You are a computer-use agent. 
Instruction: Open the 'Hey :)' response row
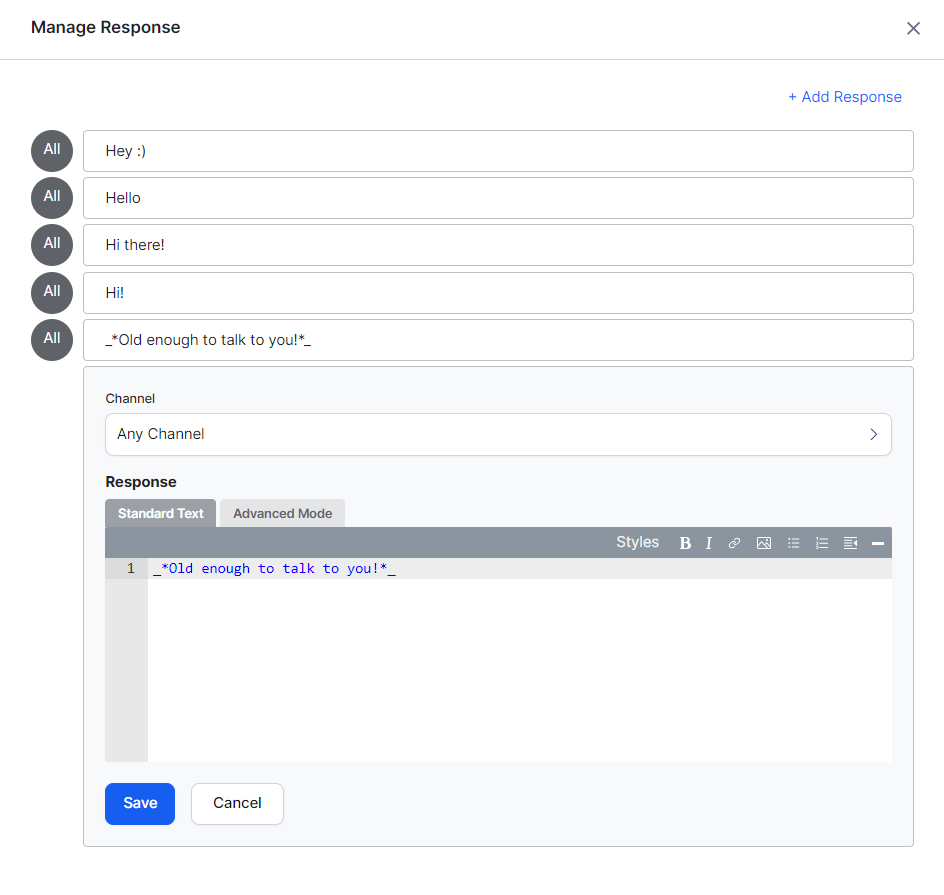tap(498, 151)
